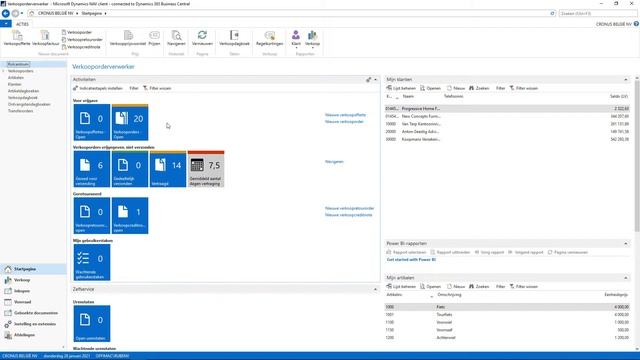
Task: Open Klanten in the navigation pane
Action: [x=15, y=84]
